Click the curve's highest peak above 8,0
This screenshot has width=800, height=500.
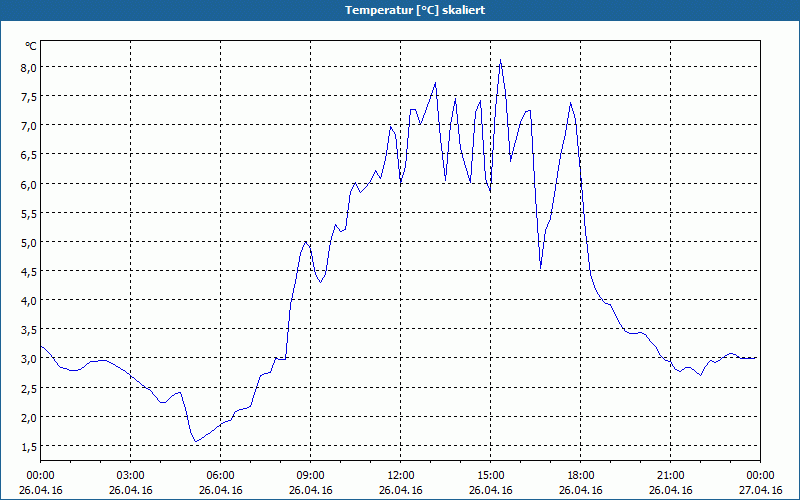point(501,60)
